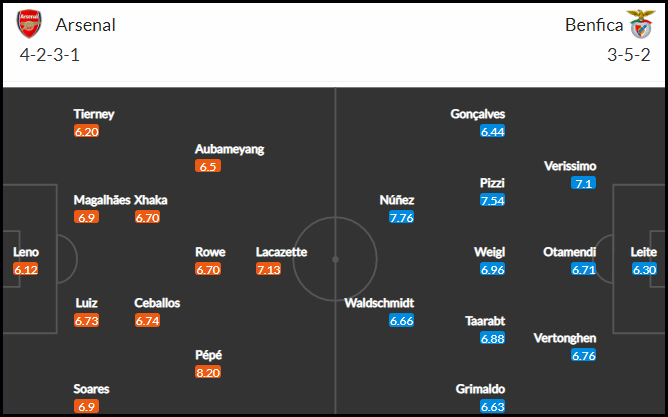Image resolution: width=668 pixels, height=417 pixels.
Task: Click the Arsenal club crest icon
Action: pos(29,24)
